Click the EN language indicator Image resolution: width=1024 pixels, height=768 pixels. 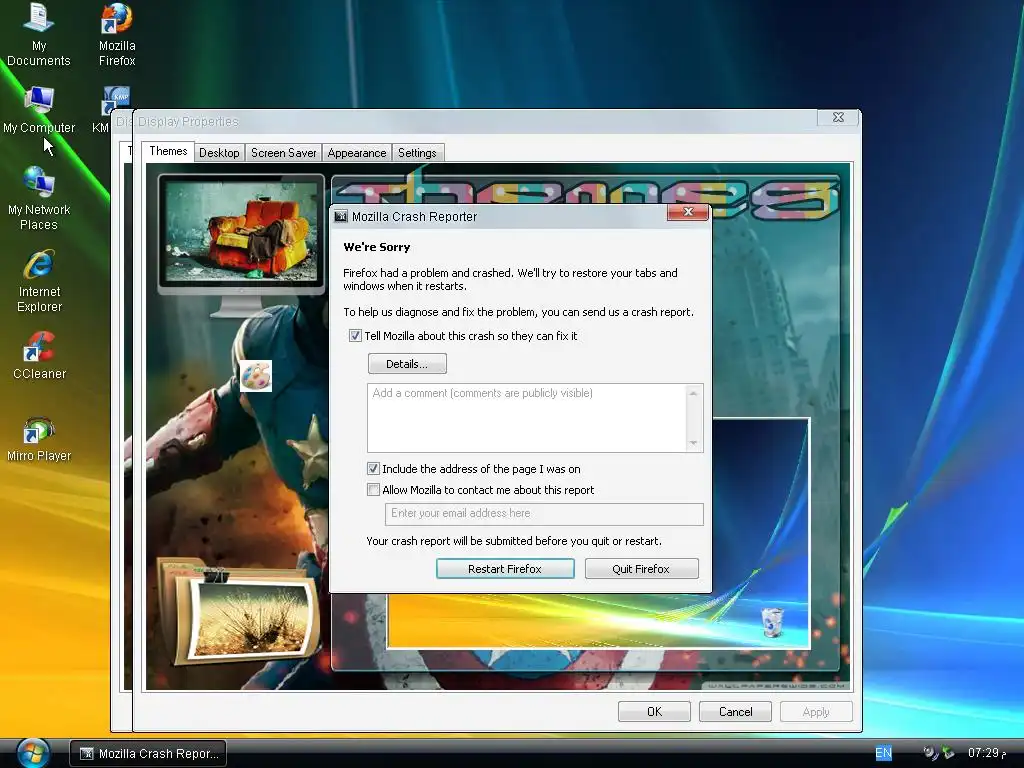point(883,753)
